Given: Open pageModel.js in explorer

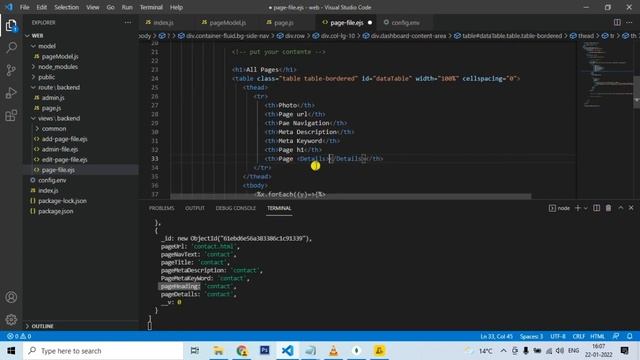Looking at the screenshot, I should tap(60, 56).
